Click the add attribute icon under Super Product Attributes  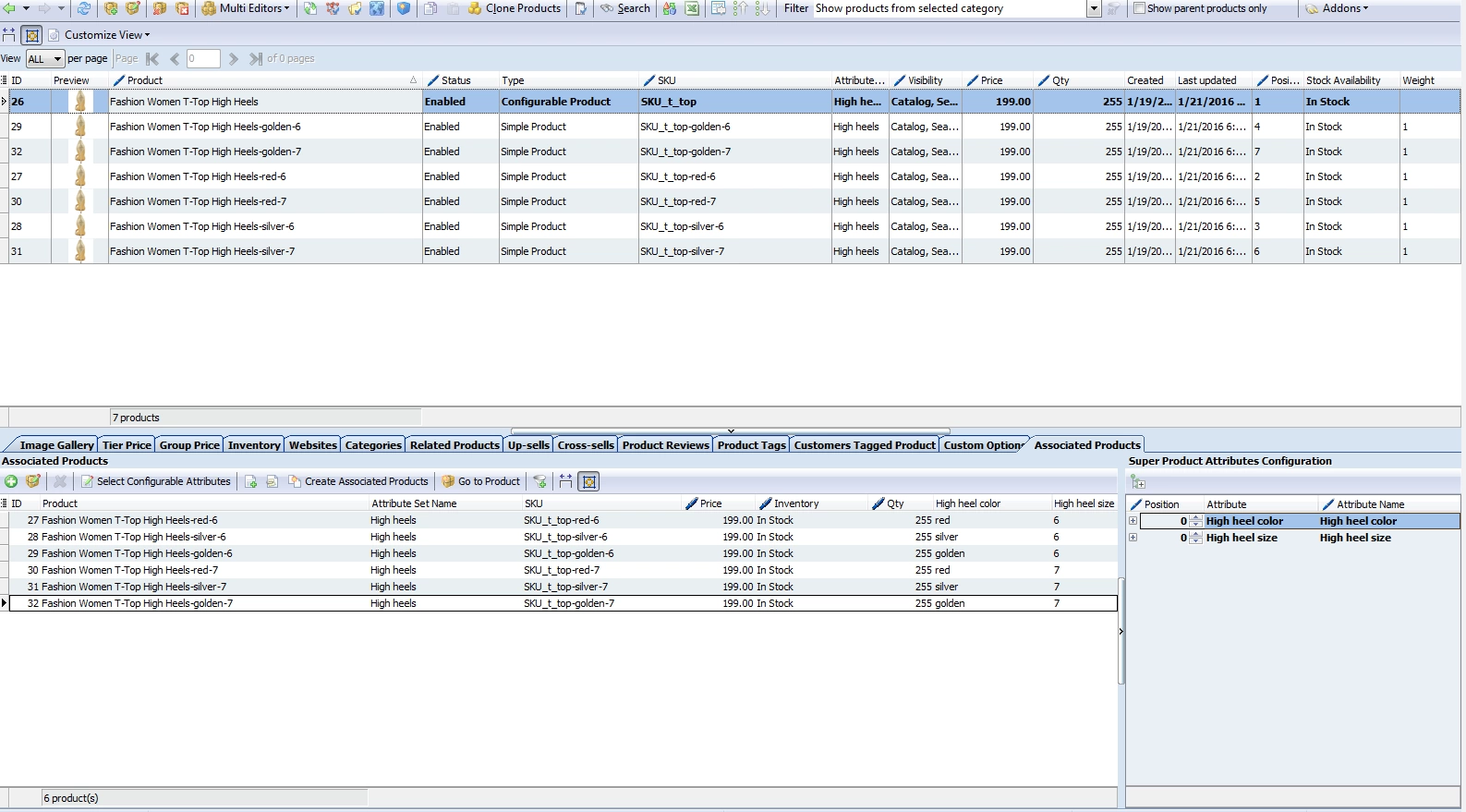coord(1138,482)
